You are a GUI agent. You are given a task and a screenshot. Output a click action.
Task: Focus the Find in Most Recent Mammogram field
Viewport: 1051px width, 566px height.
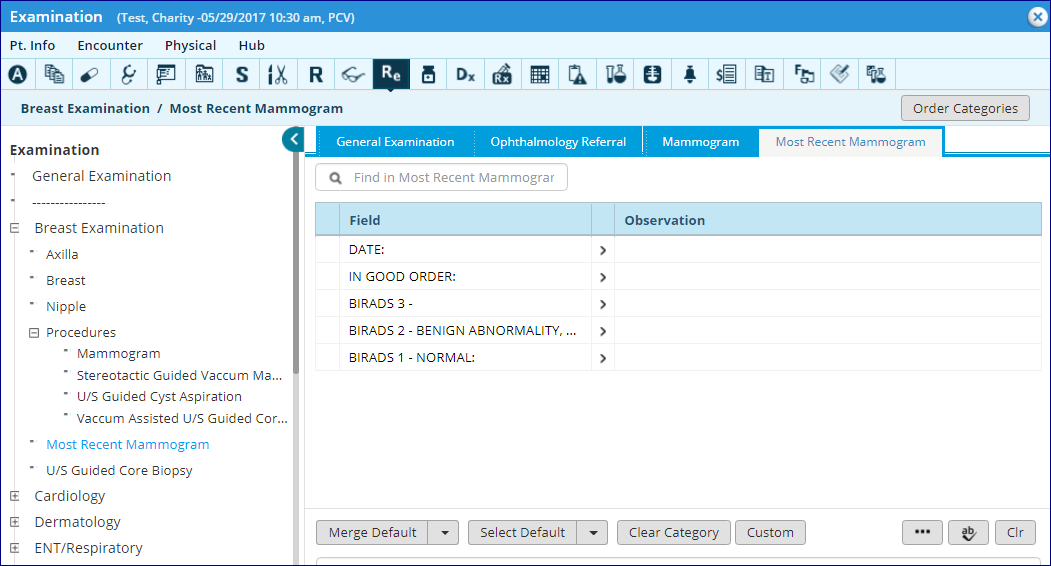(442, 178)
